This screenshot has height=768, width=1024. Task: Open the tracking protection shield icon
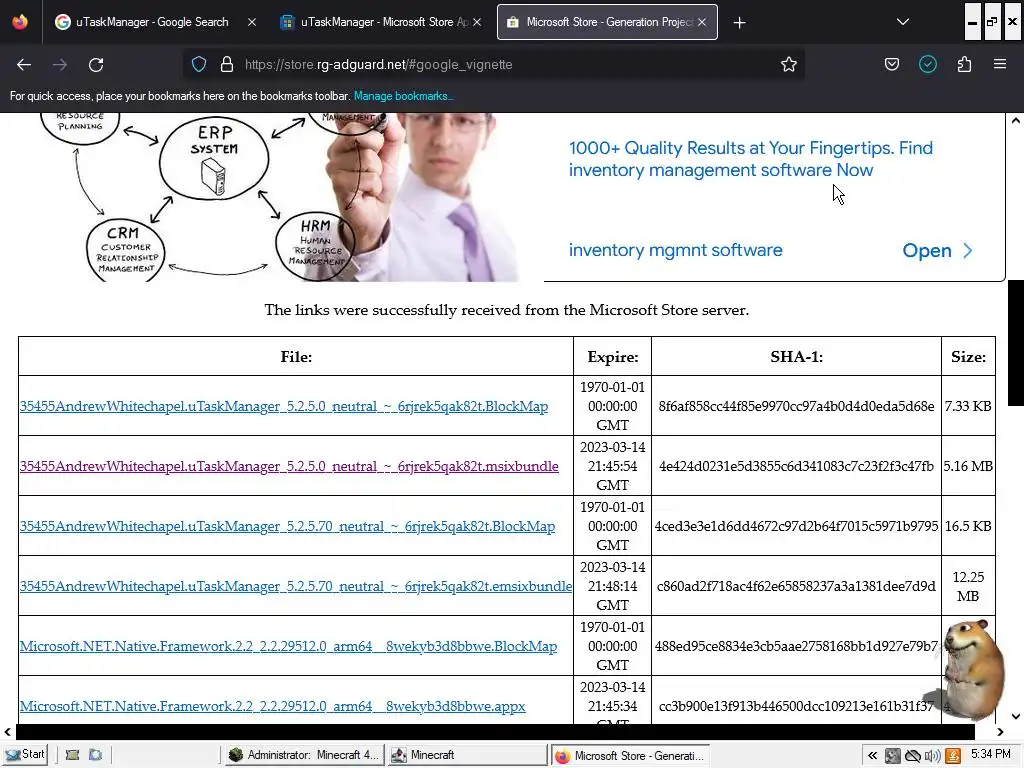(x=199, y=65)
